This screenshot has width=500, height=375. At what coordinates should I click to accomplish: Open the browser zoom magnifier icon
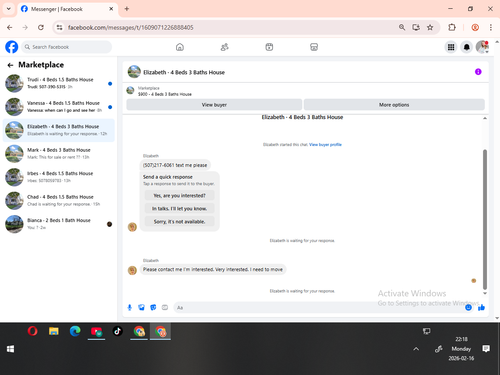pyautogui.click(x=402, y=27)
